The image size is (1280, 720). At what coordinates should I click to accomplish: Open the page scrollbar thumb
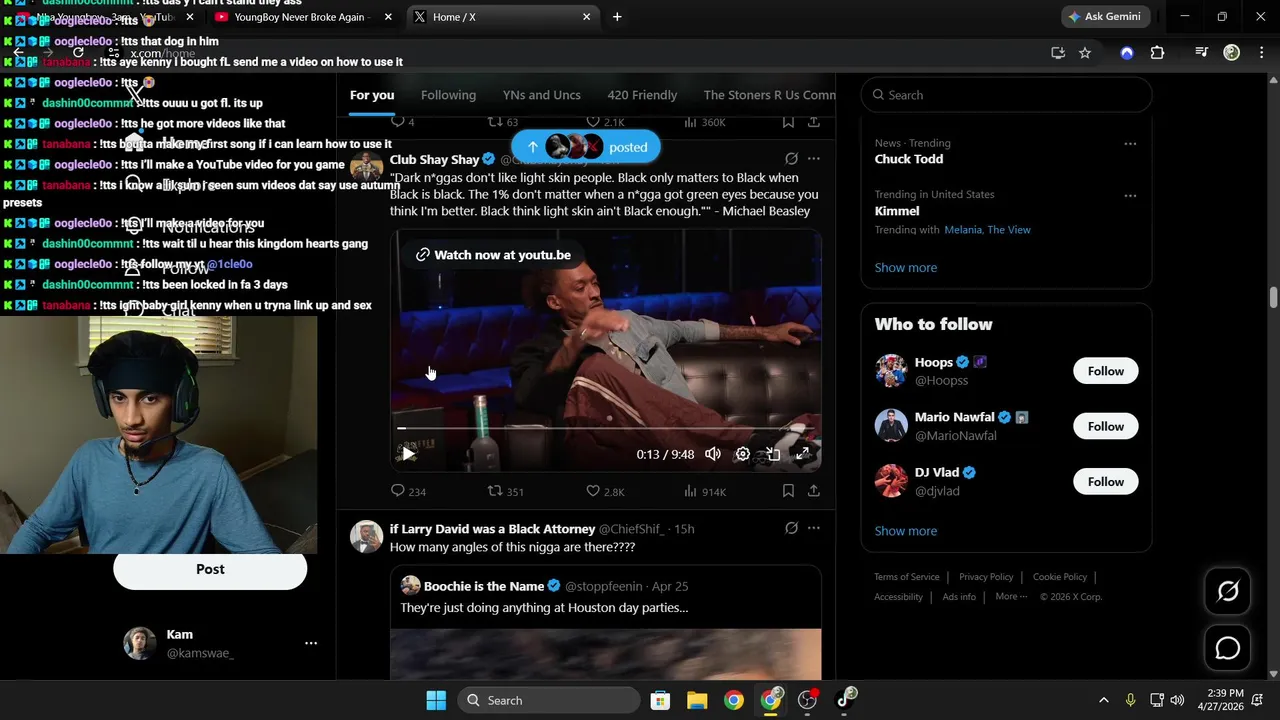coord(1273,298)
